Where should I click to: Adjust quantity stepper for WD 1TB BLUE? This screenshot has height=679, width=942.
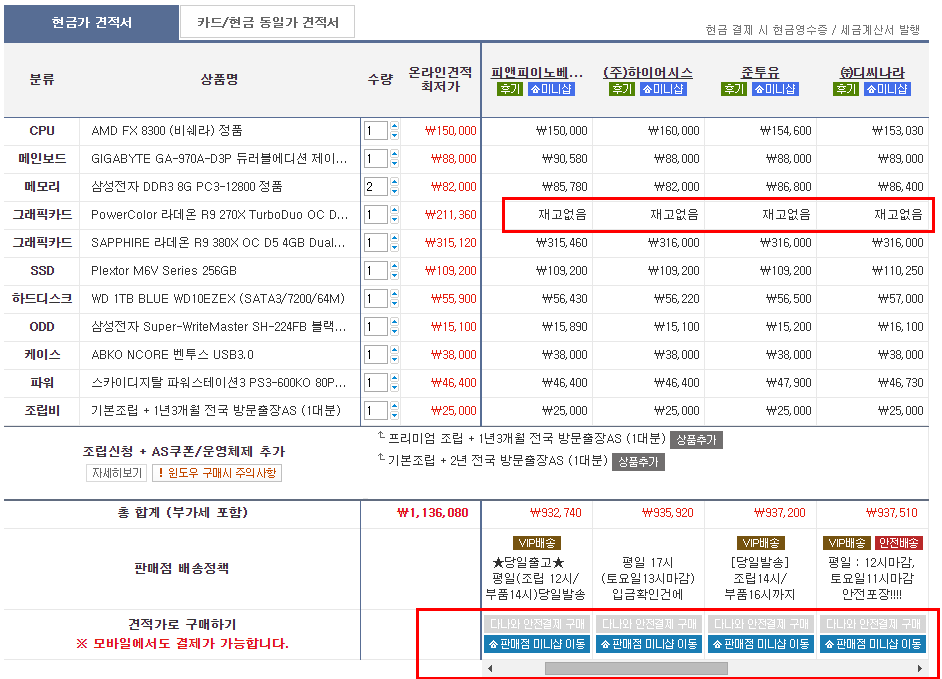pos(394,299)
